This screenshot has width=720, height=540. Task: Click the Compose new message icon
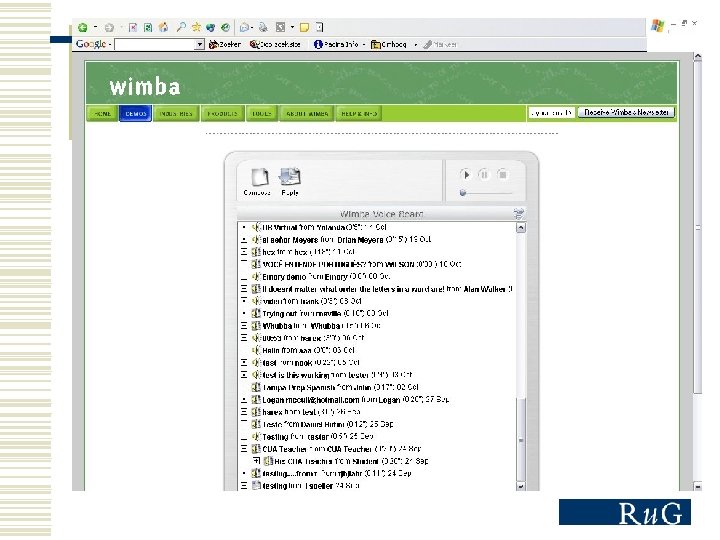259,177
